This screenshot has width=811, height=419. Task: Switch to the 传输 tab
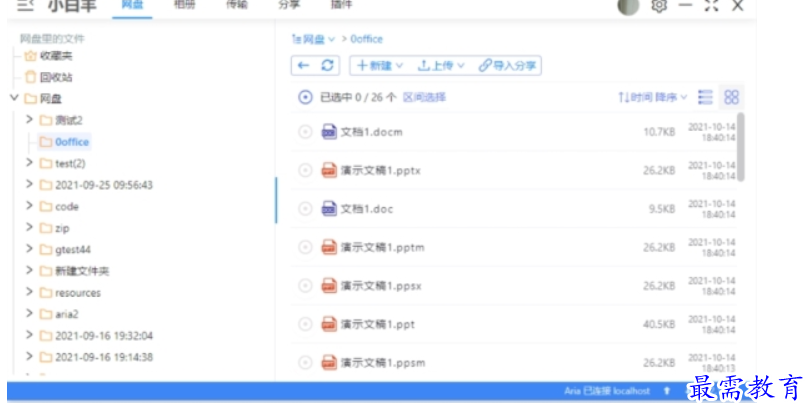[x=237, y=5]
